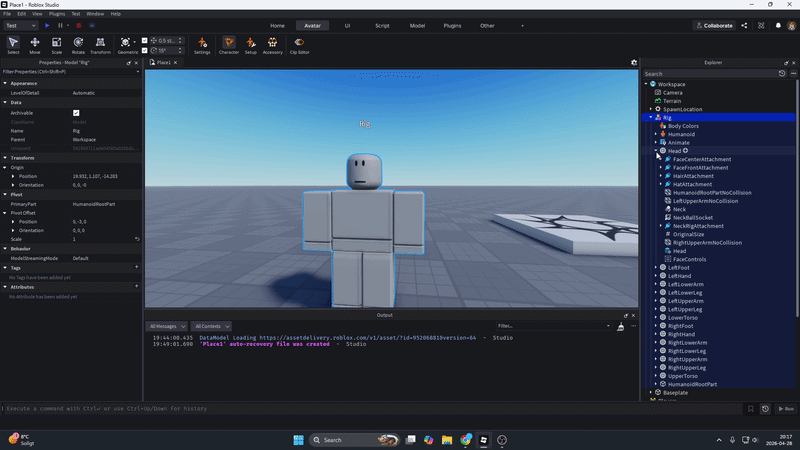Open the Accessory tool

click(272, 45)
